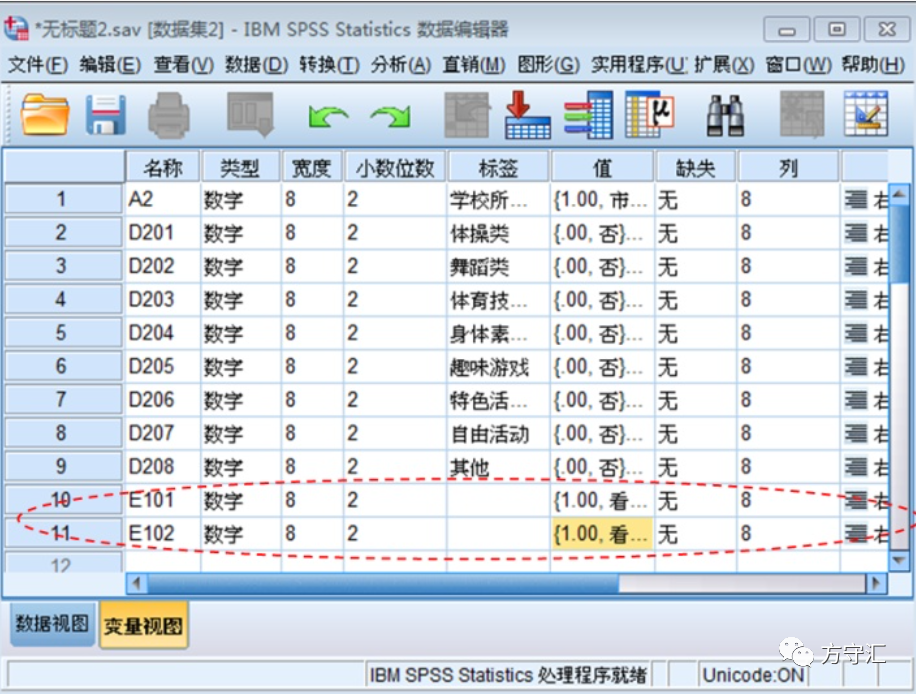Click the Insert variable icon
This screenshot has height=694, width=916.
(x=866, y=114)
